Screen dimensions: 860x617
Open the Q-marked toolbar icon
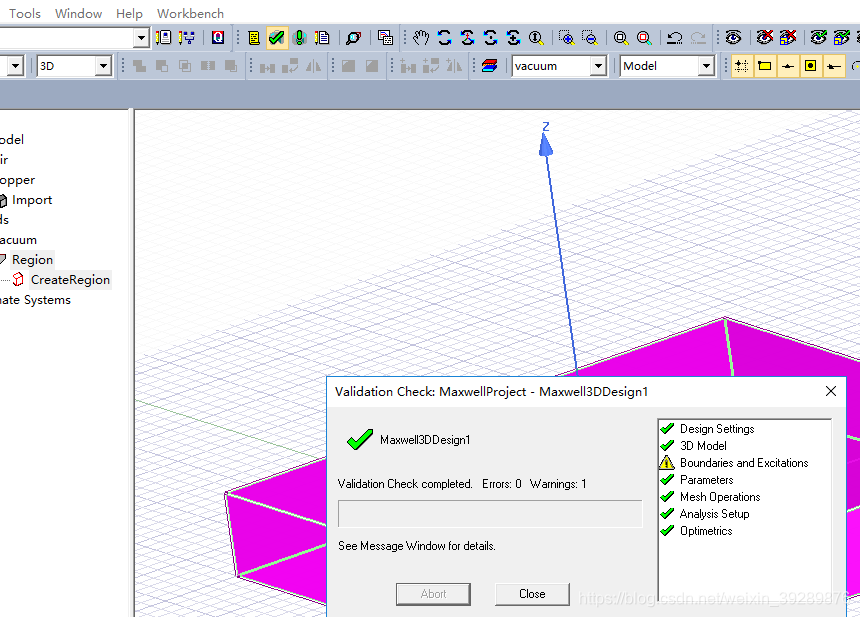pos(218,37)
